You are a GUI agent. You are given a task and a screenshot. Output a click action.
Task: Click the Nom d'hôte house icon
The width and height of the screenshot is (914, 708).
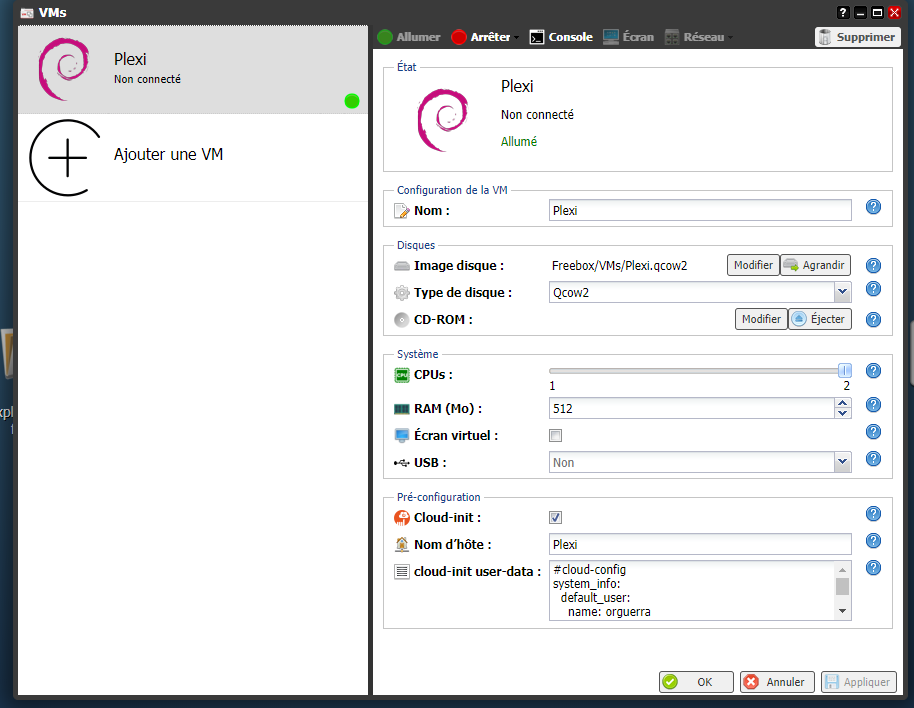tap(402, 545)
